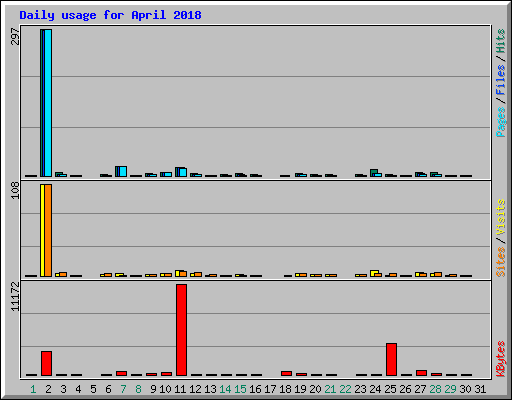Screen dimensions: 512x400
Task: Click day label 11 on the x-axis
Action: point(180,389)
